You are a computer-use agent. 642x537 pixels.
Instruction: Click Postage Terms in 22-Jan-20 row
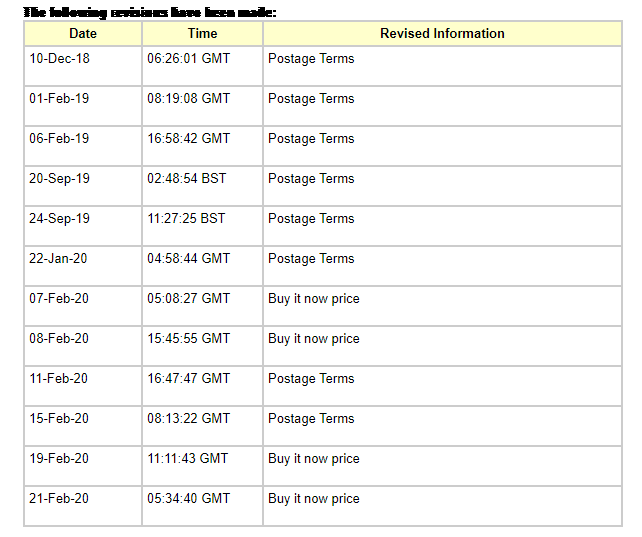click(311, 259)
